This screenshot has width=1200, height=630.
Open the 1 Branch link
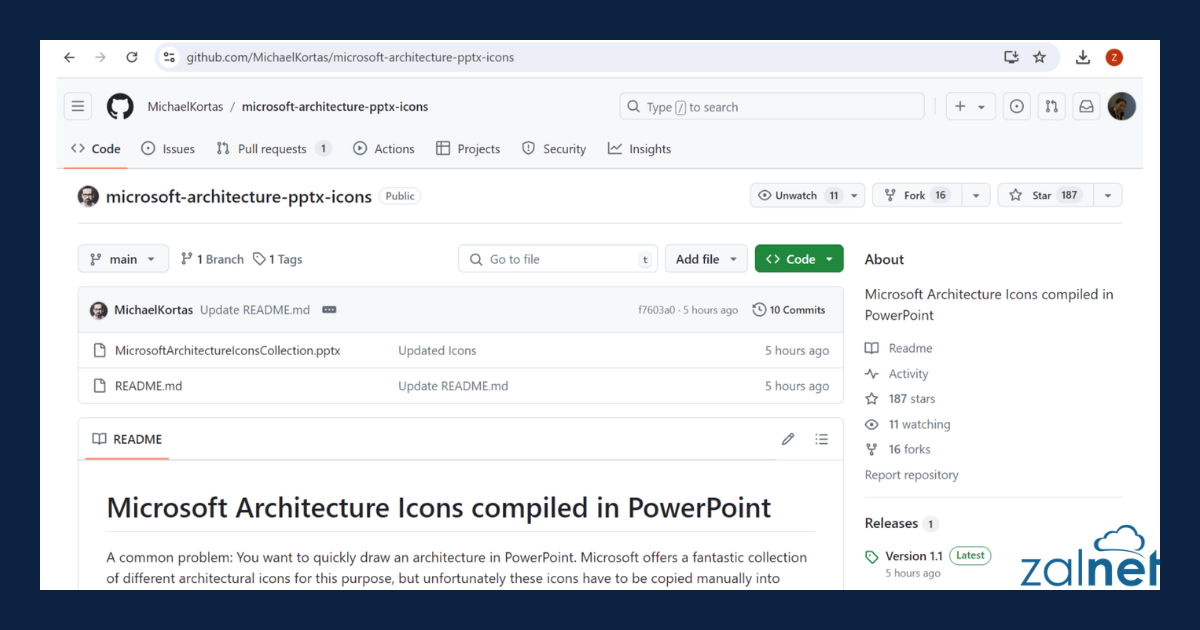point(212,259)
